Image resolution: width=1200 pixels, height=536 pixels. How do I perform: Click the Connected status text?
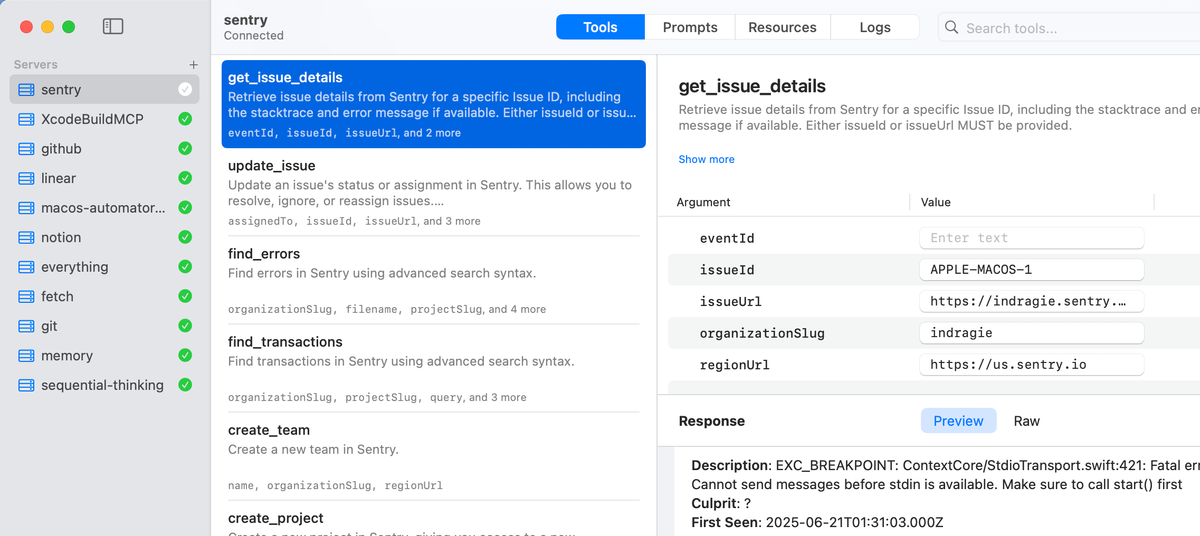[x=254, y=36]
